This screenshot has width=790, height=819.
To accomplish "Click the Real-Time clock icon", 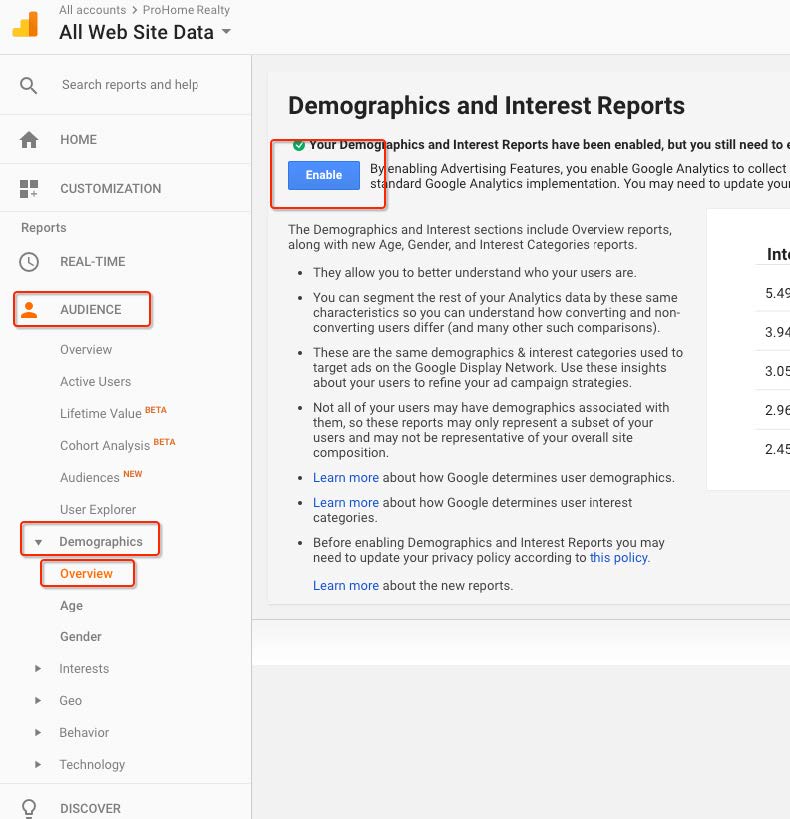I will point(29,262).
